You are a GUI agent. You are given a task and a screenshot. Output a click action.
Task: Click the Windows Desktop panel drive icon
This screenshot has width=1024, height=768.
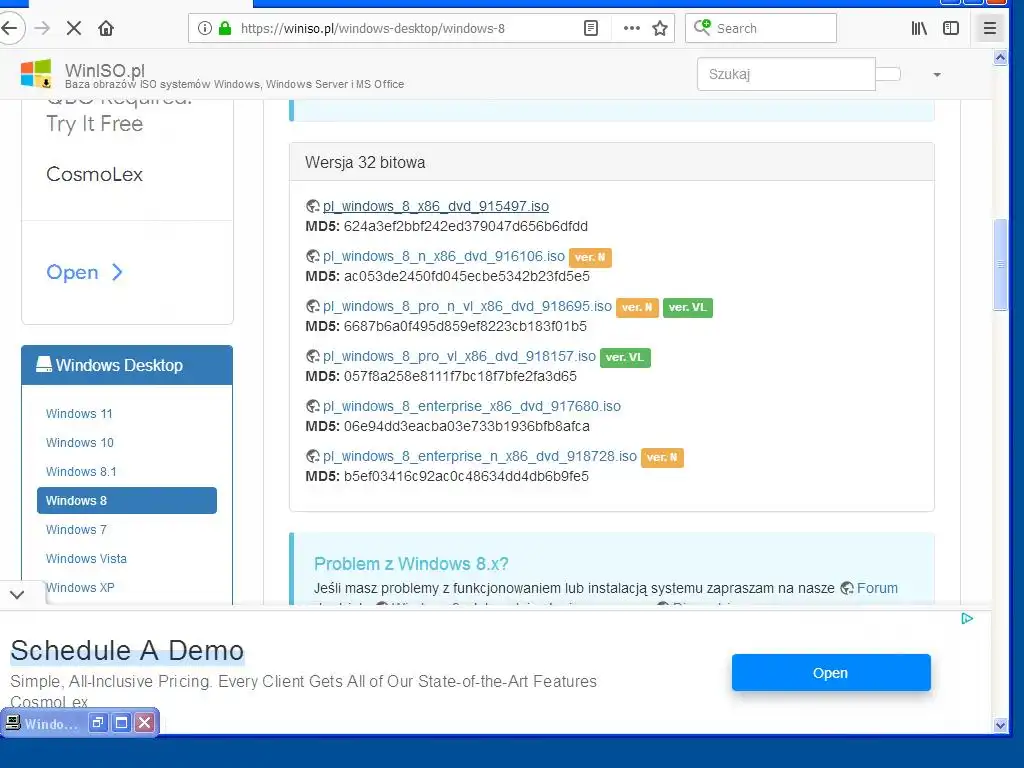(44, 364)
